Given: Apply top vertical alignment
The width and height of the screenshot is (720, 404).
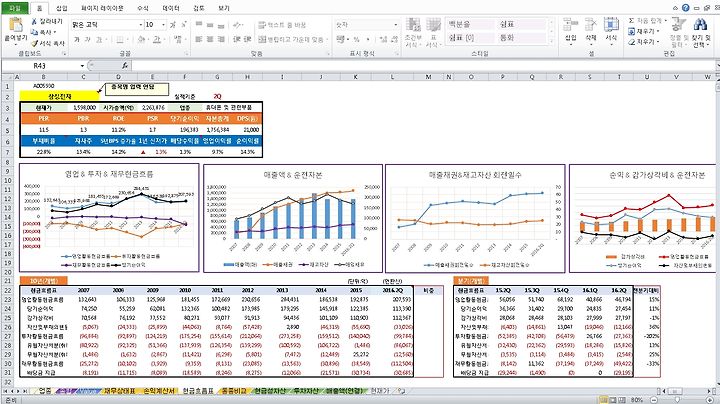Looking at the screenshot, I should [x=199, y=25].
